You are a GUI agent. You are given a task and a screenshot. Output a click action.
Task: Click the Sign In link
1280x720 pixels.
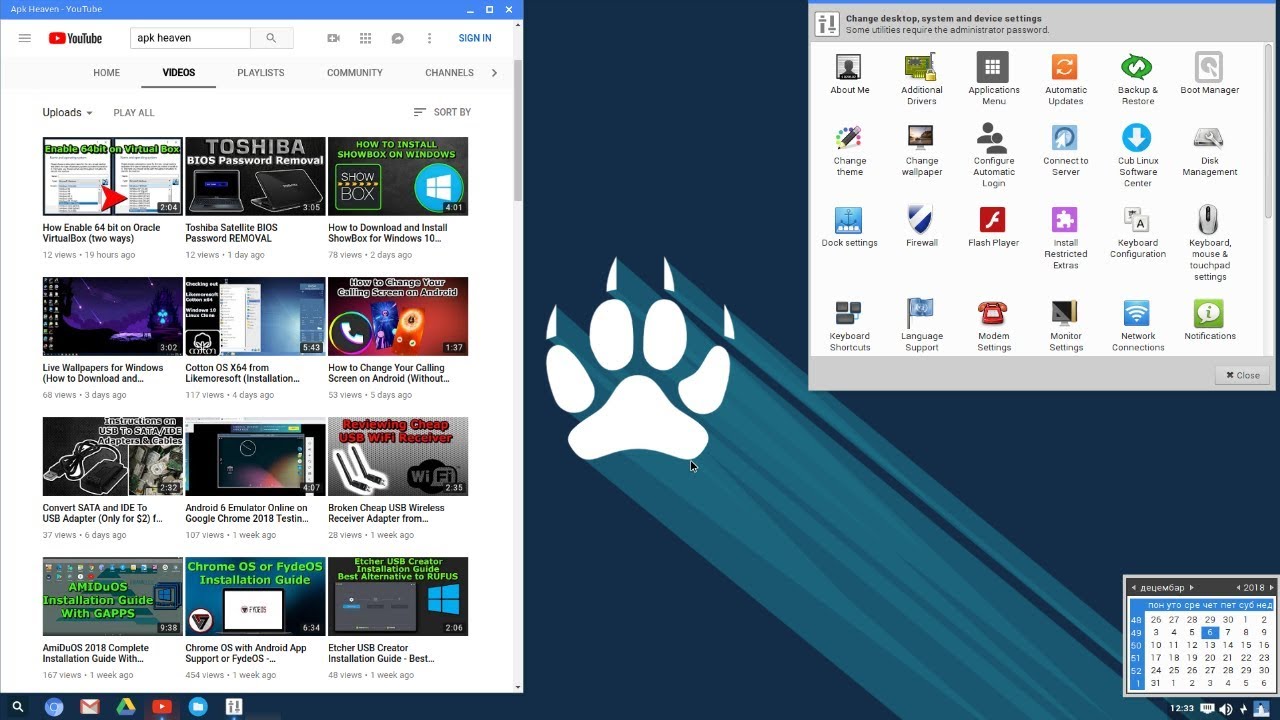coord(475,38)
